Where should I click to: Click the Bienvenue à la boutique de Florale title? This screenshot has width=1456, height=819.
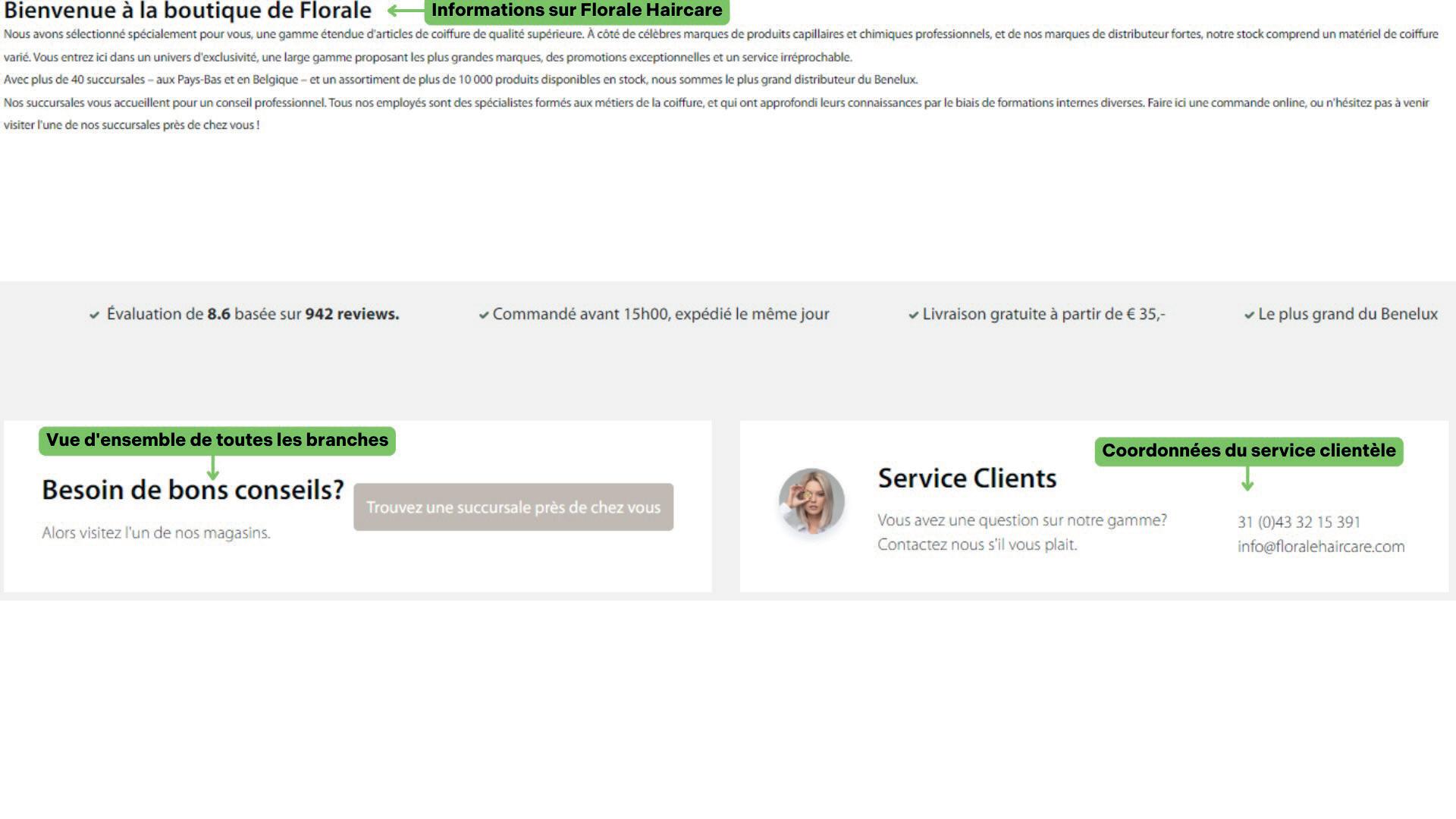pyautogui.click(x=187, y=11)
